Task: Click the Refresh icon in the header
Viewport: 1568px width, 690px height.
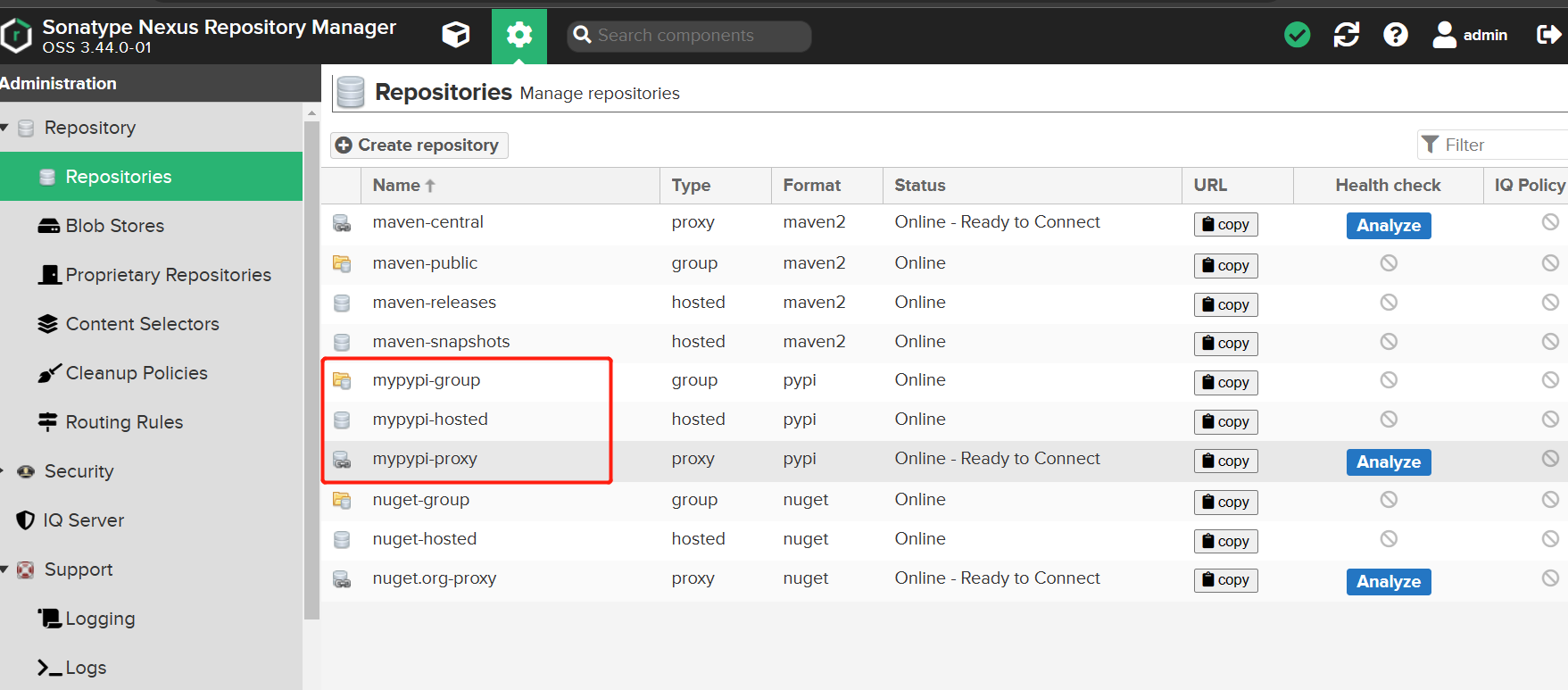Action: tap(1346, 35)
